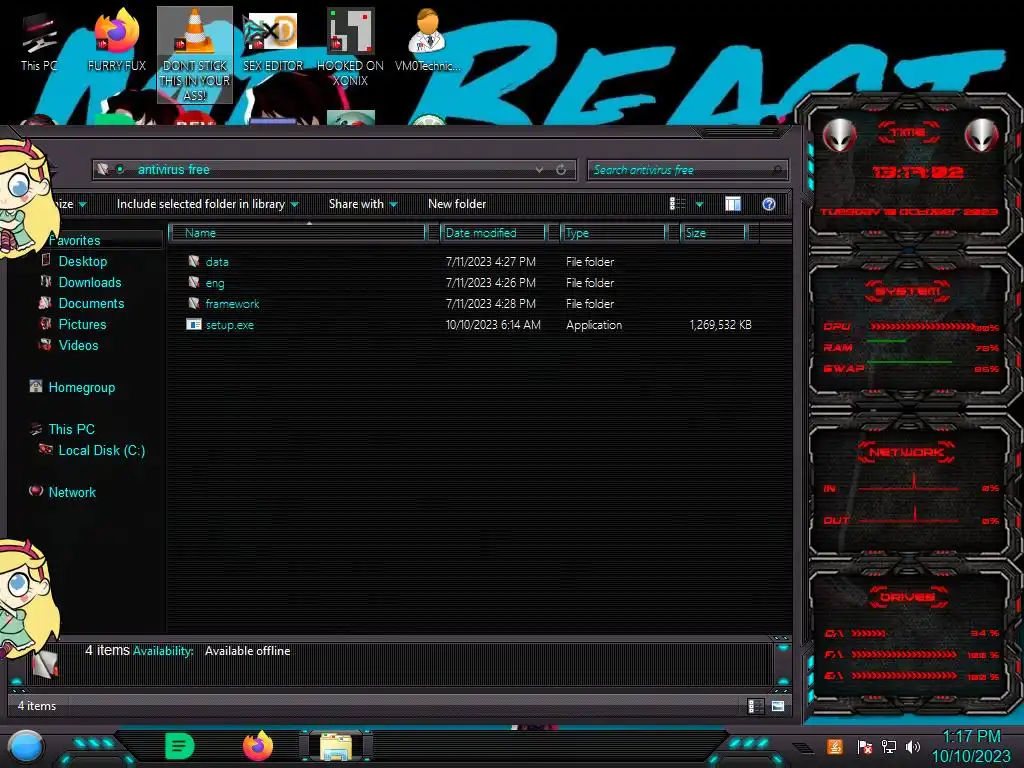1024x768 pixels.
Task: Click the setup.exe file name
Action: point(230,325)
